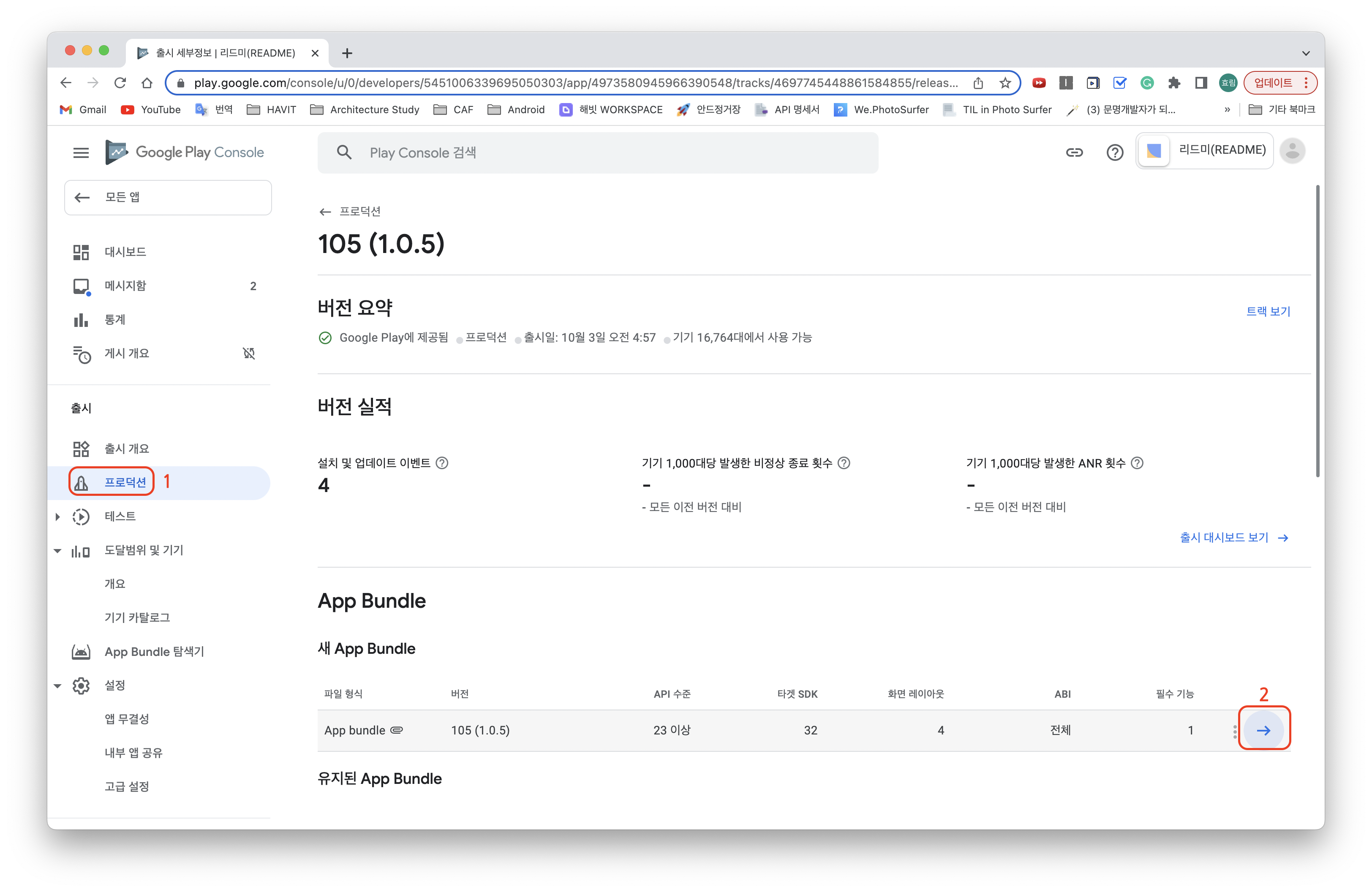Screen dimensions: 1372x892
Task: Focus the Play Console 검색 field
Action: pos(597,153)
